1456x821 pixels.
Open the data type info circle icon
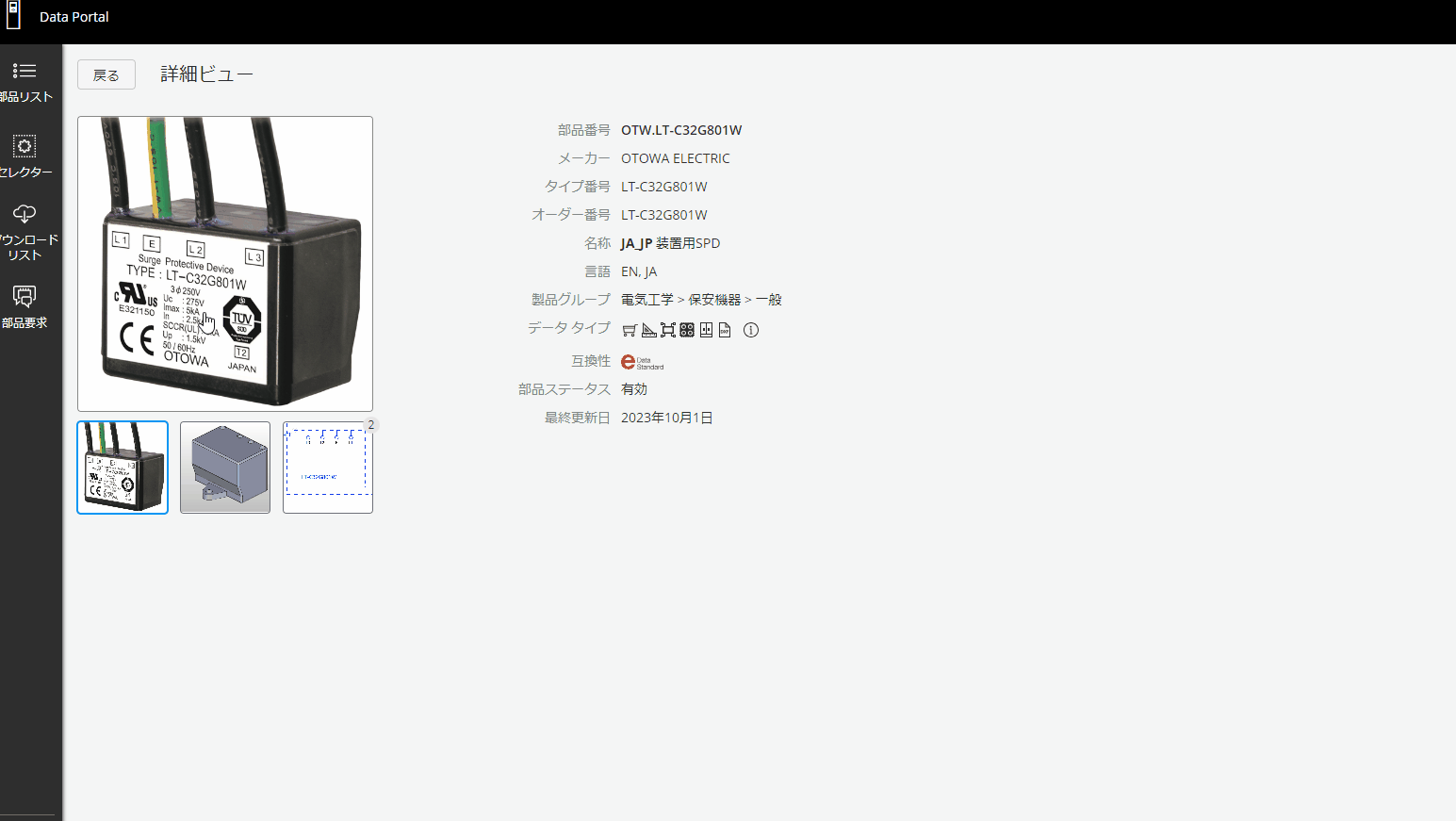(751, 330)
